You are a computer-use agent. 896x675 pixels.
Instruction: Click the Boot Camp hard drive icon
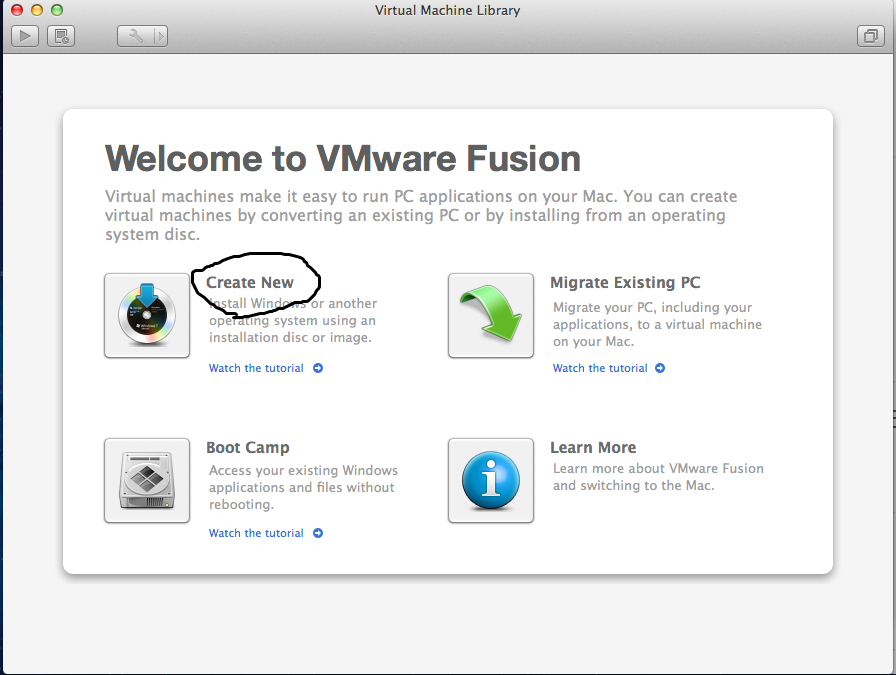[147, 480]
